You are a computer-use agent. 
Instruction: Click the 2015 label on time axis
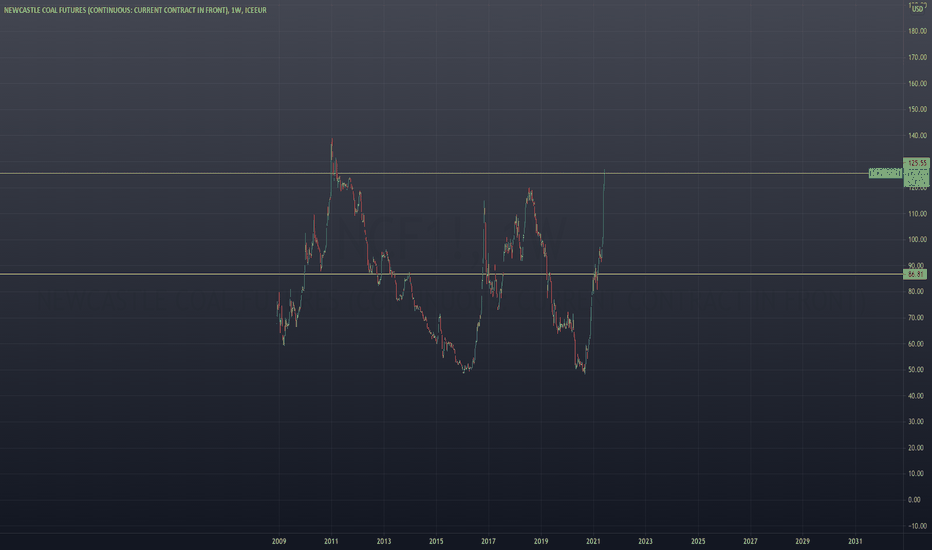pos(436,541)
